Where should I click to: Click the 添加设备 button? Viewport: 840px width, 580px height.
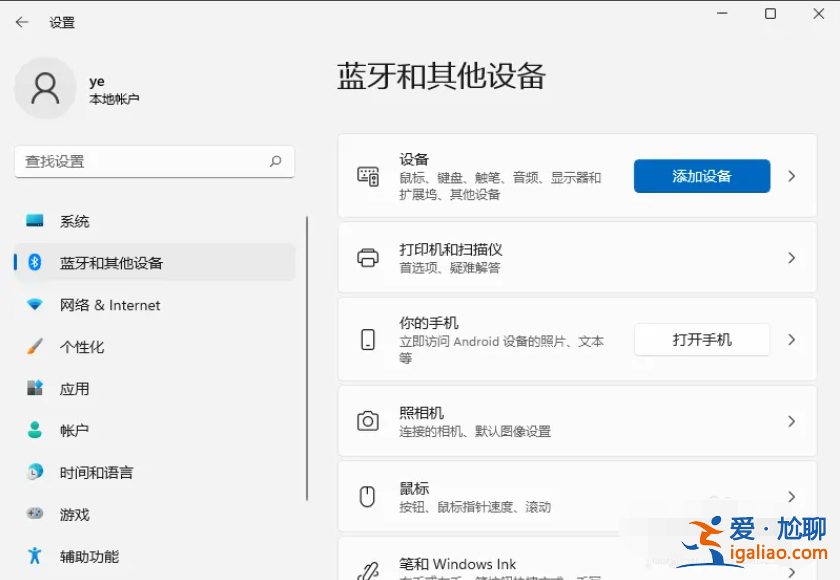[x=701, y=176]
